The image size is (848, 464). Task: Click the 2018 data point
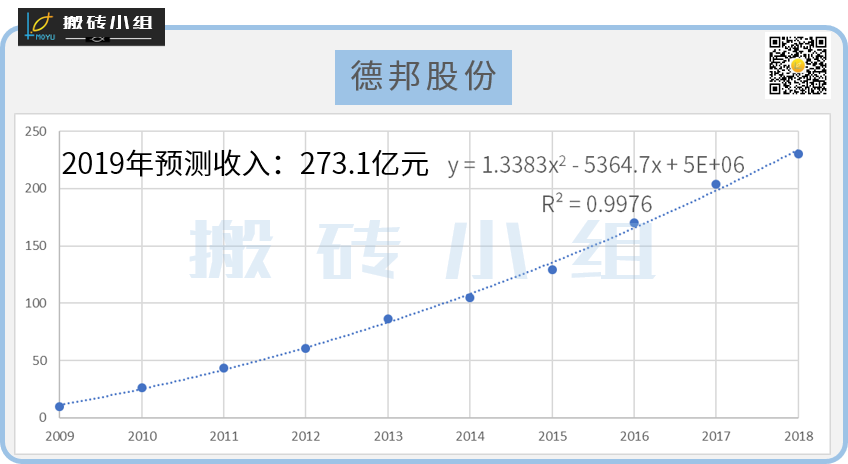[798, 154]
